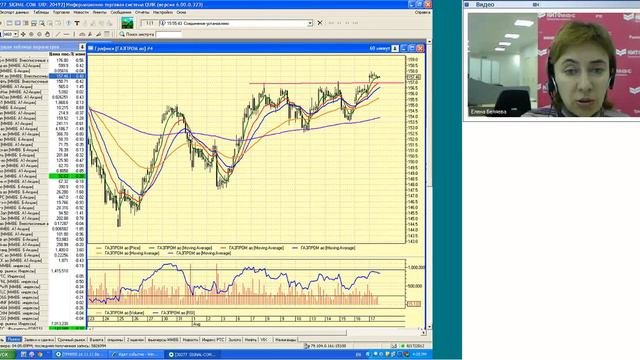Click the taskbar clock
The width and height of the screenshot is (640, 360).
[420, 354]
